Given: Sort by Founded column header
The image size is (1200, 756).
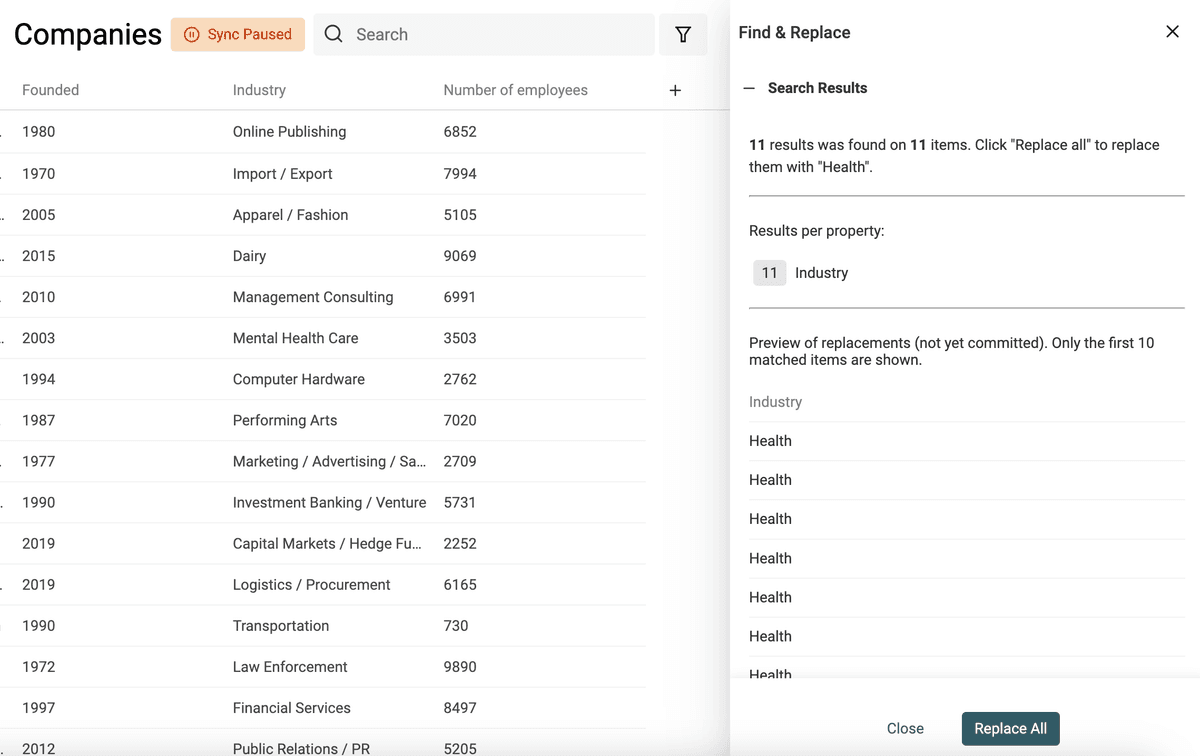Looking at the screenshot, I should tap(50, 90).
